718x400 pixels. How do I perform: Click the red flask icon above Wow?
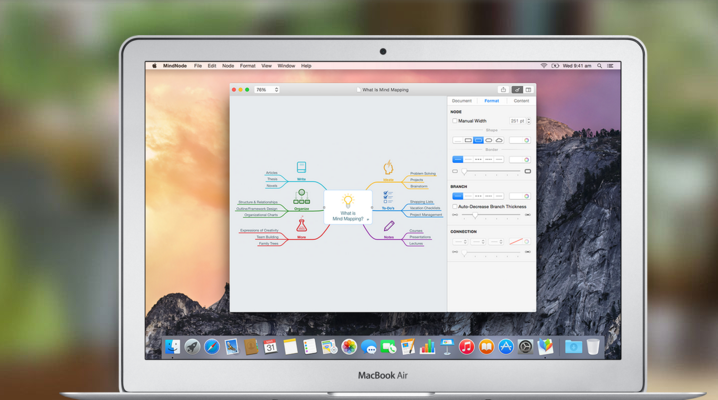point(301,225)
